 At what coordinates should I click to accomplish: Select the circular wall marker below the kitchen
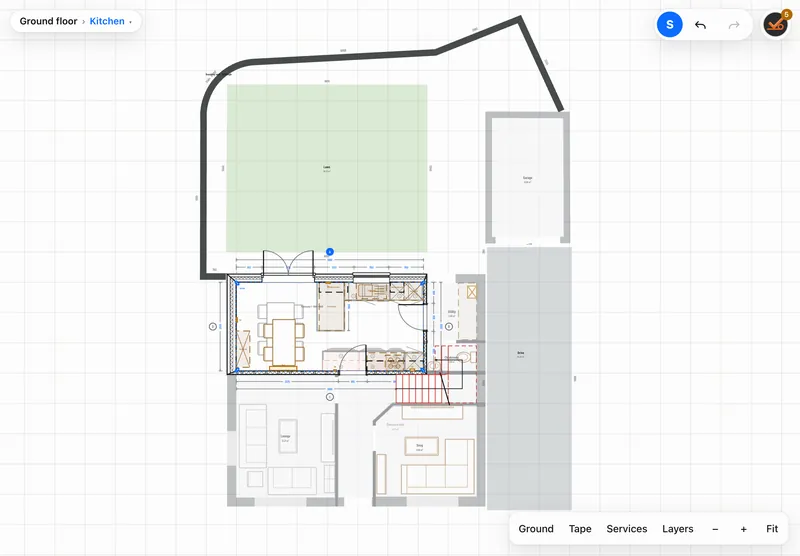pyautogui.click(x=330, y=397)
